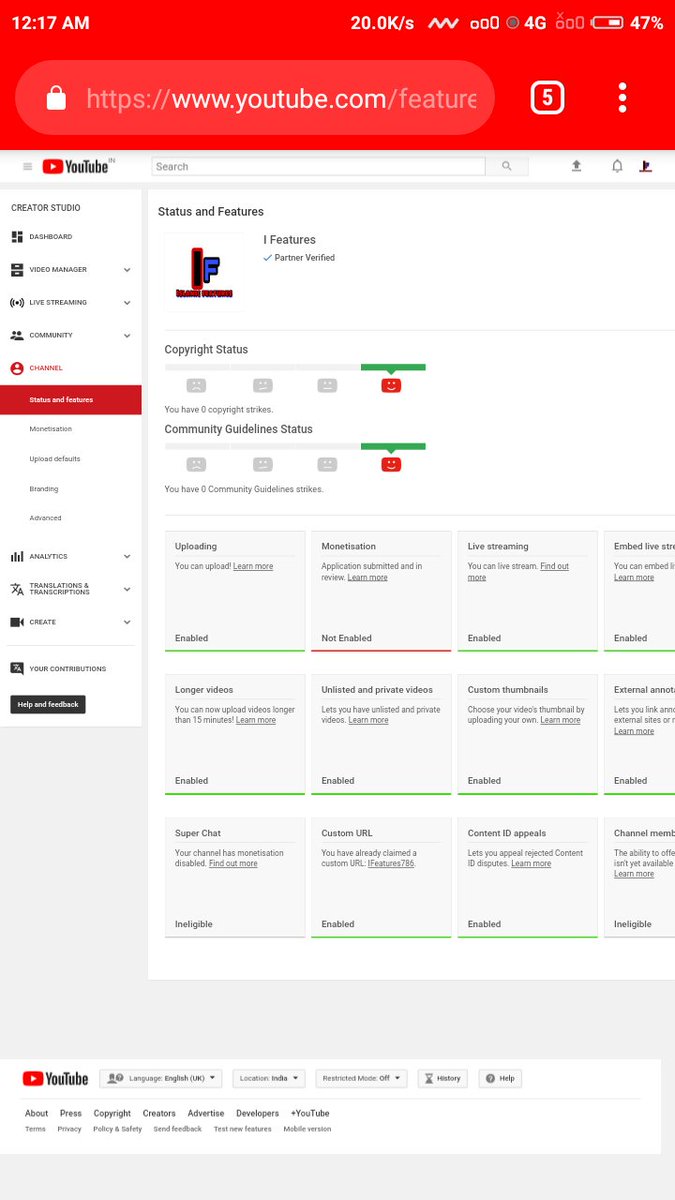Click the Dashboard sidebar icon

[17, 237]
